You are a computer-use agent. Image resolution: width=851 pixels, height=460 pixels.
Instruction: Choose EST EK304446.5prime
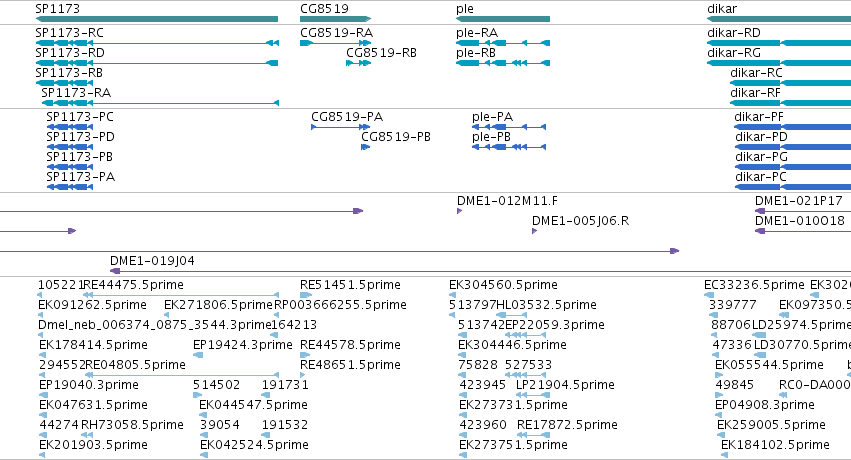[512, 345]
